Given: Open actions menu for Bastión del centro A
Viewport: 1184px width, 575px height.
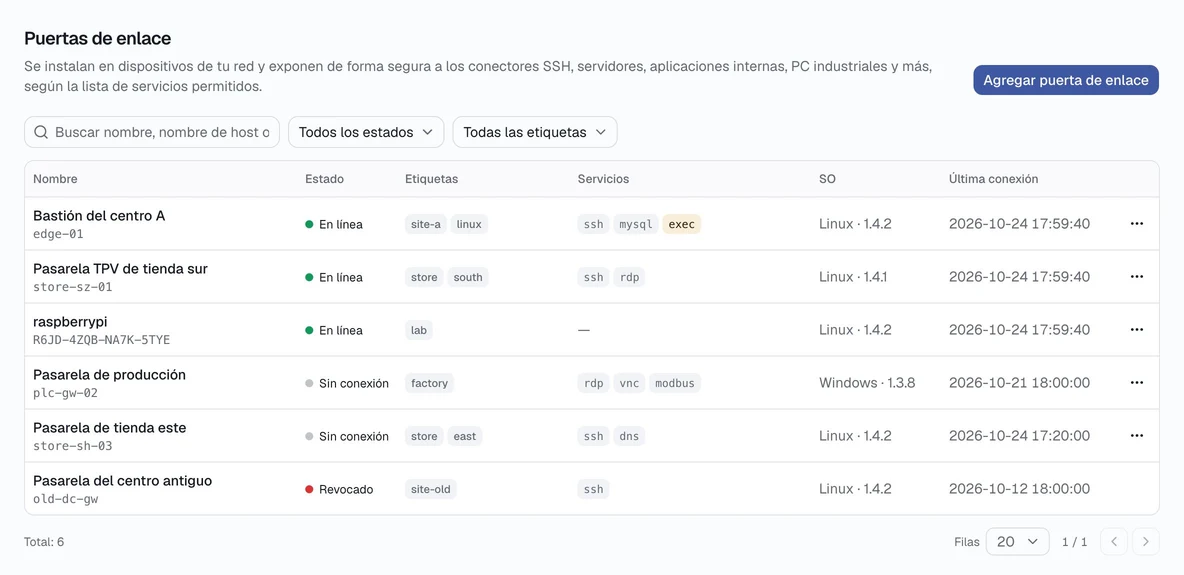Looking at the screenshot, I should (x=1136, y=224).
